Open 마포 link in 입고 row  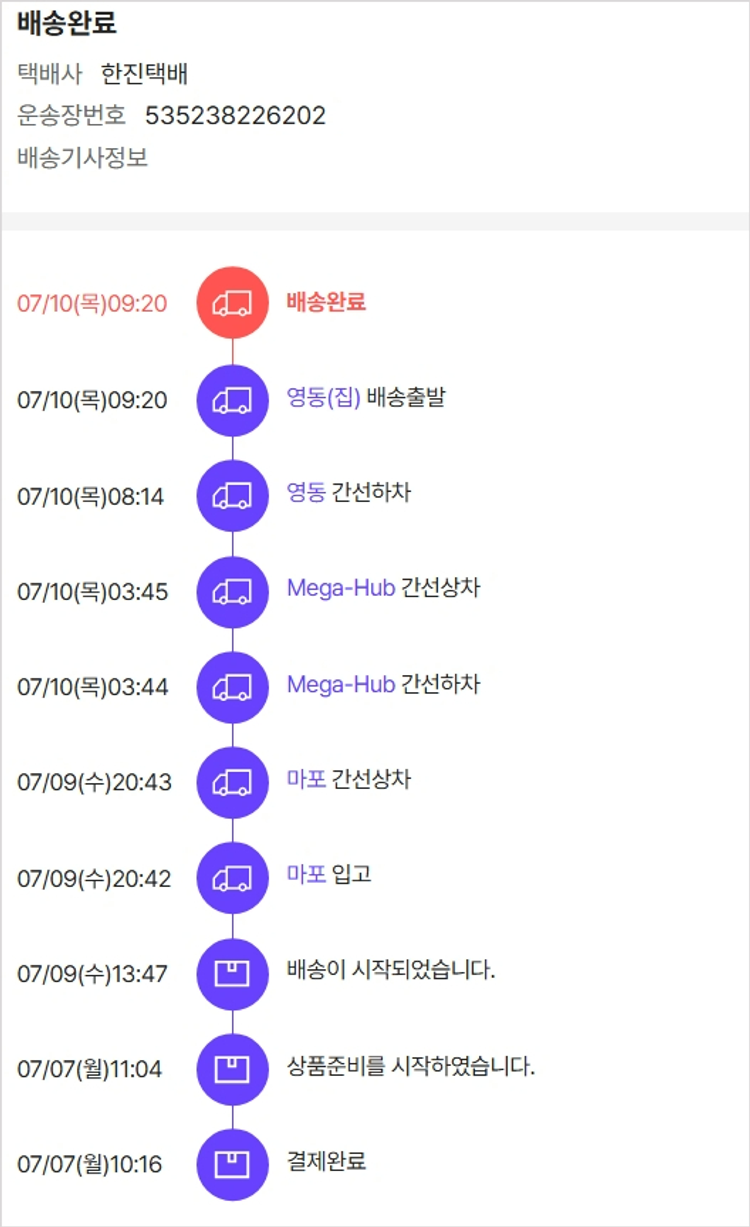(x=306, y=875)
